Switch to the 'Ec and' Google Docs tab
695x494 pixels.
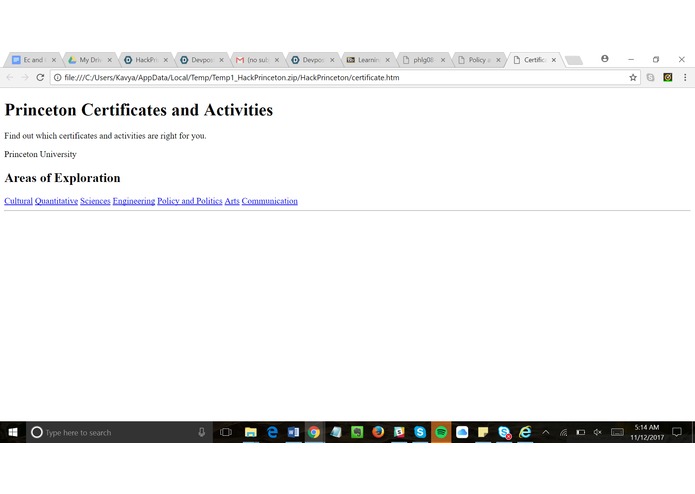(33, 60)
